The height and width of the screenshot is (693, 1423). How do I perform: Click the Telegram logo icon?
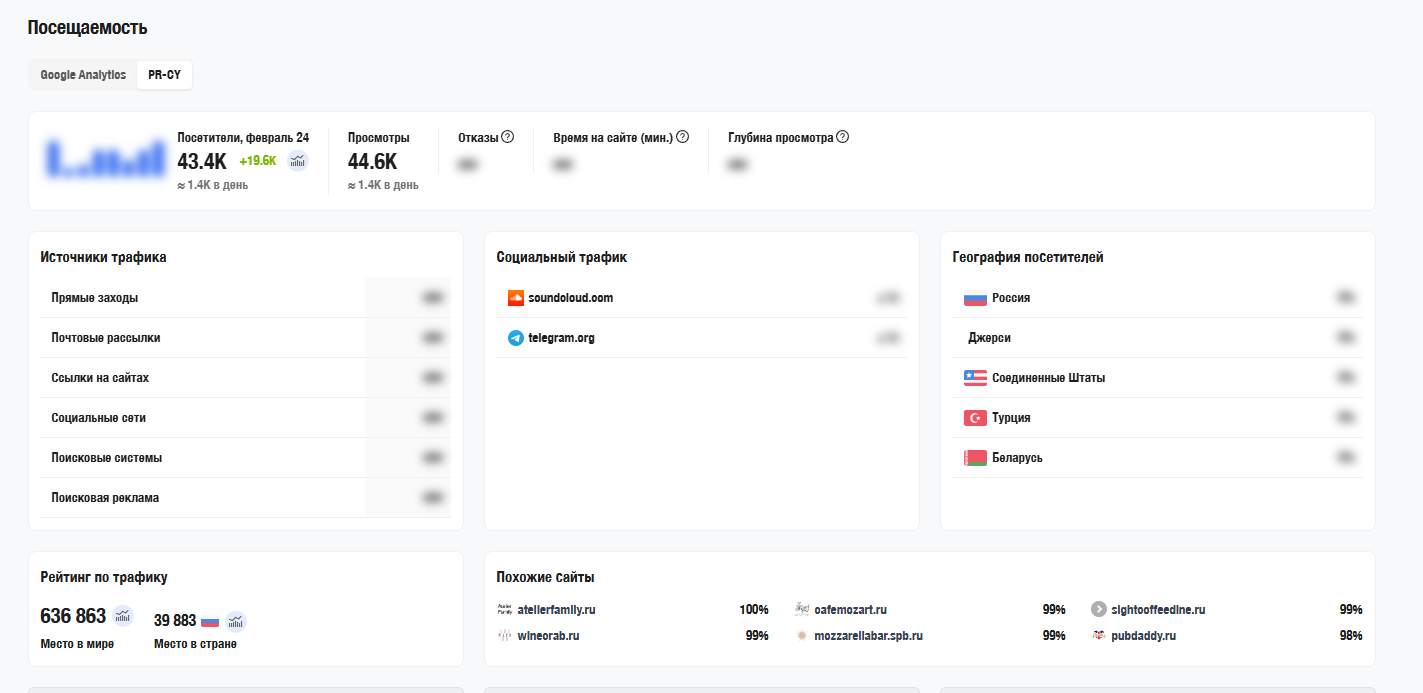(x=516, y=338)
